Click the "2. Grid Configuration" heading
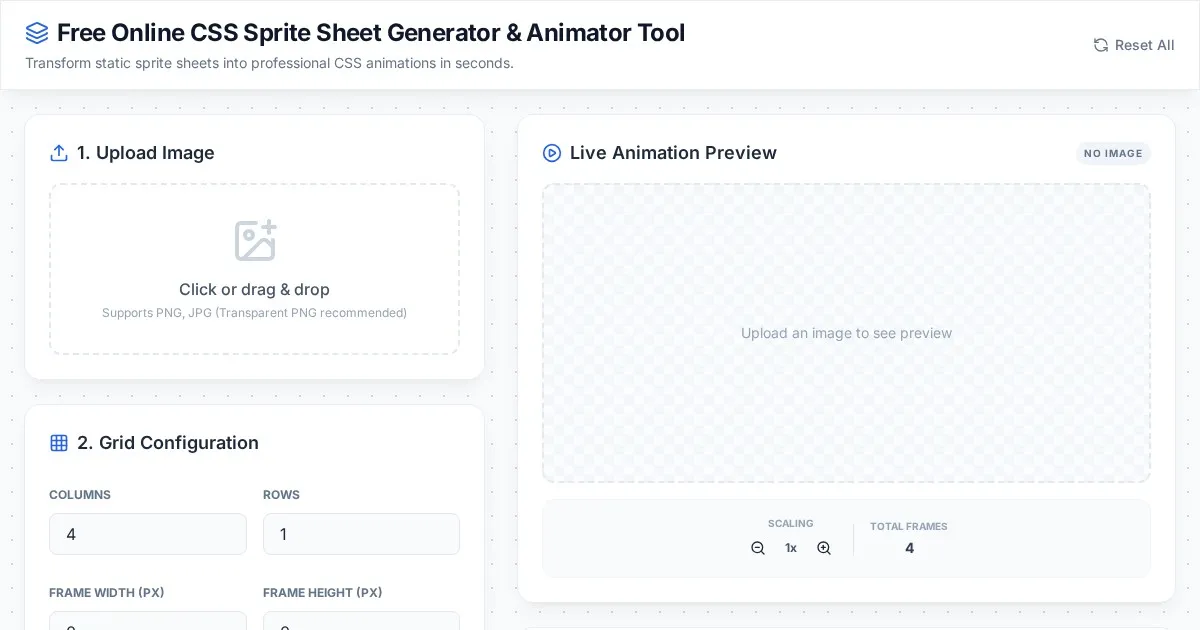Screen dimensions: 1200x630 168,443
